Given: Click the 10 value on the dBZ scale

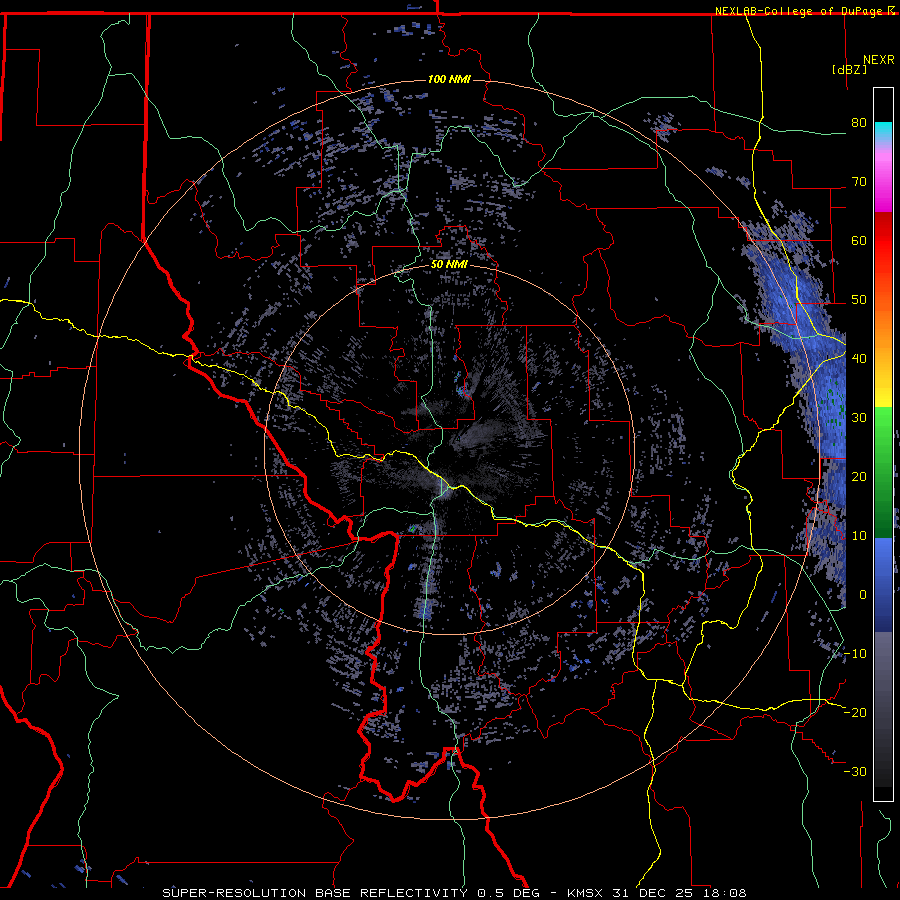Looking at the screenshot, I should click(x=859, y=536).
